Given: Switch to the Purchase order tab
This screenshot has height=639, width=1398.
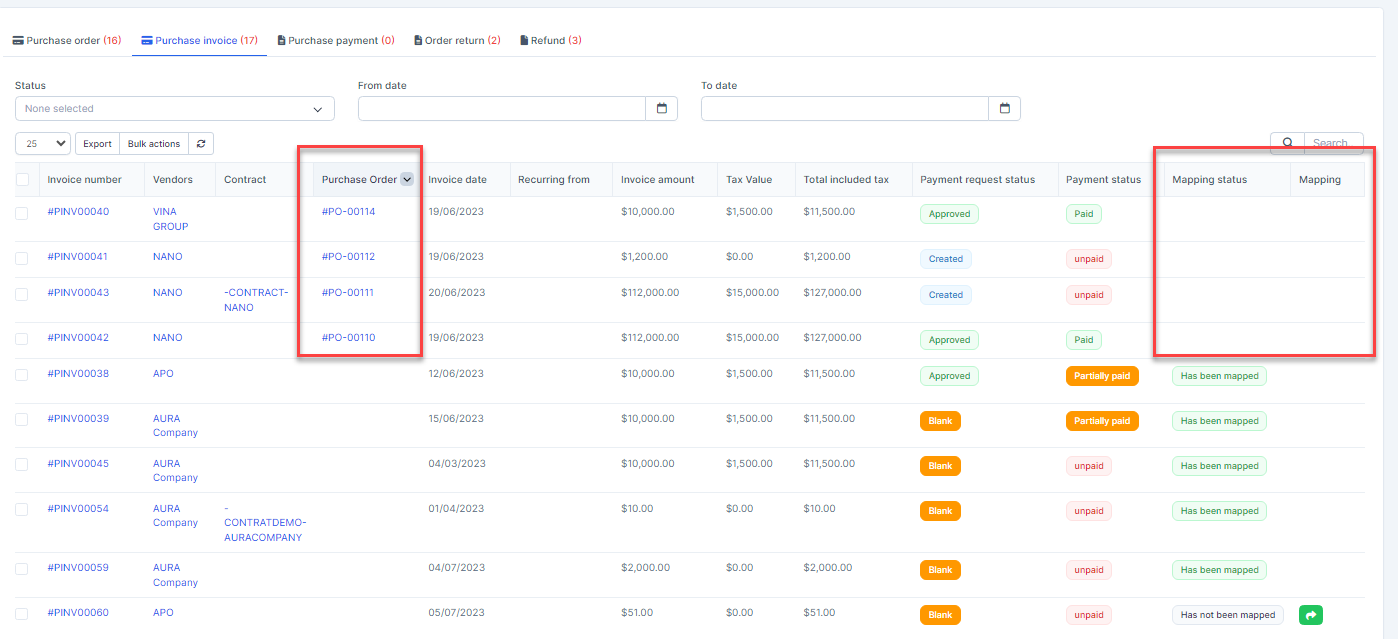Looking at the screenshot, I should point(67,41).
